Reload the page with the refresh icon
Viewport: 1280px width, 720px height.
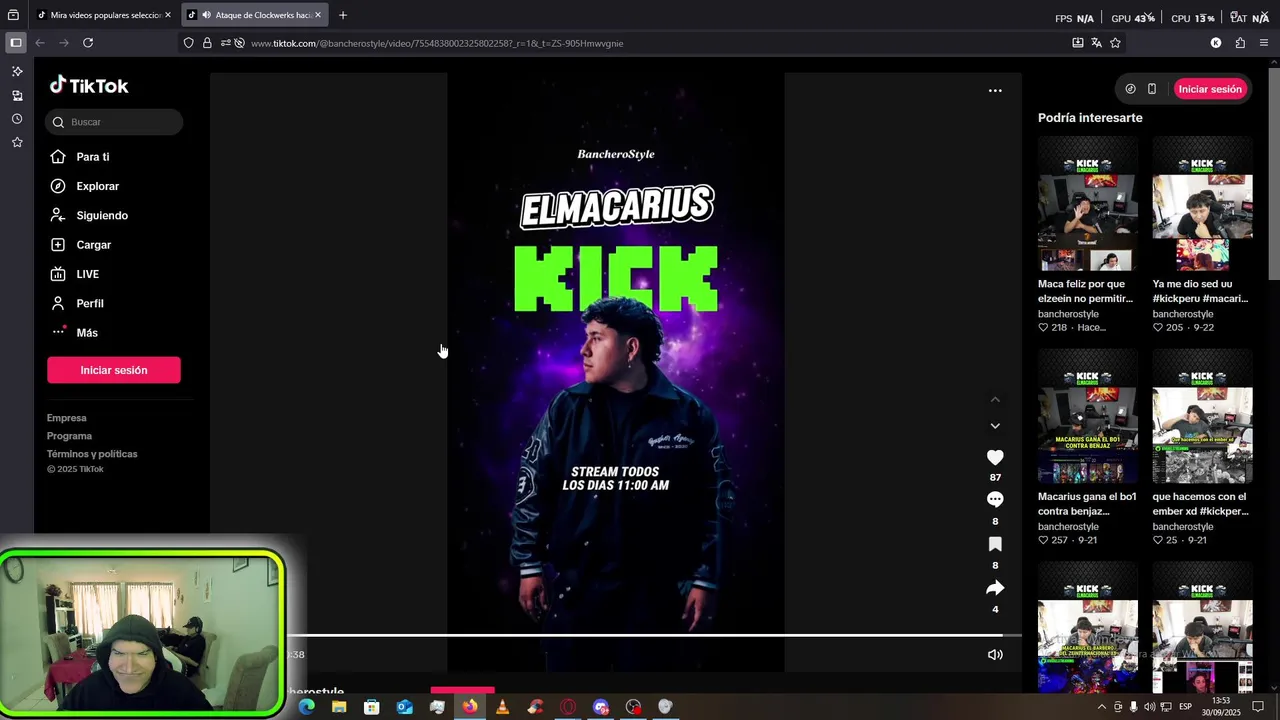tap(88, 43)
